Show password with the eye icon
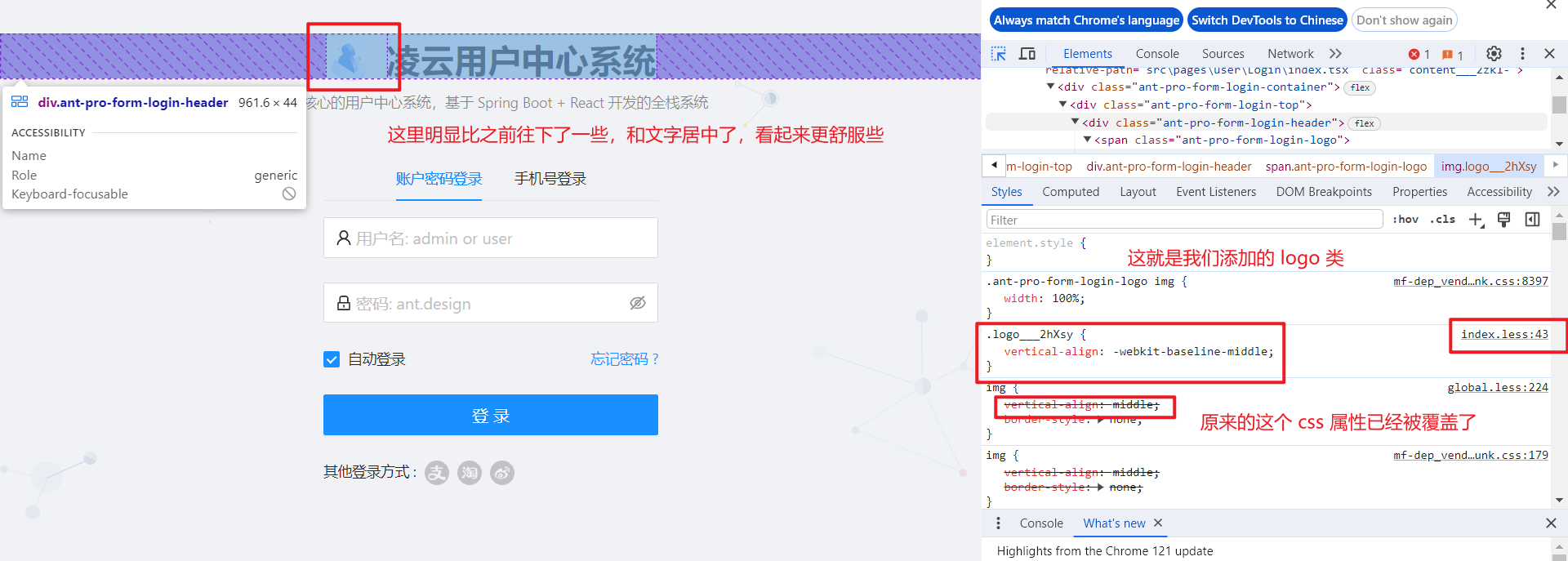Screen dimensions: 1568x561 click(638, 303)
